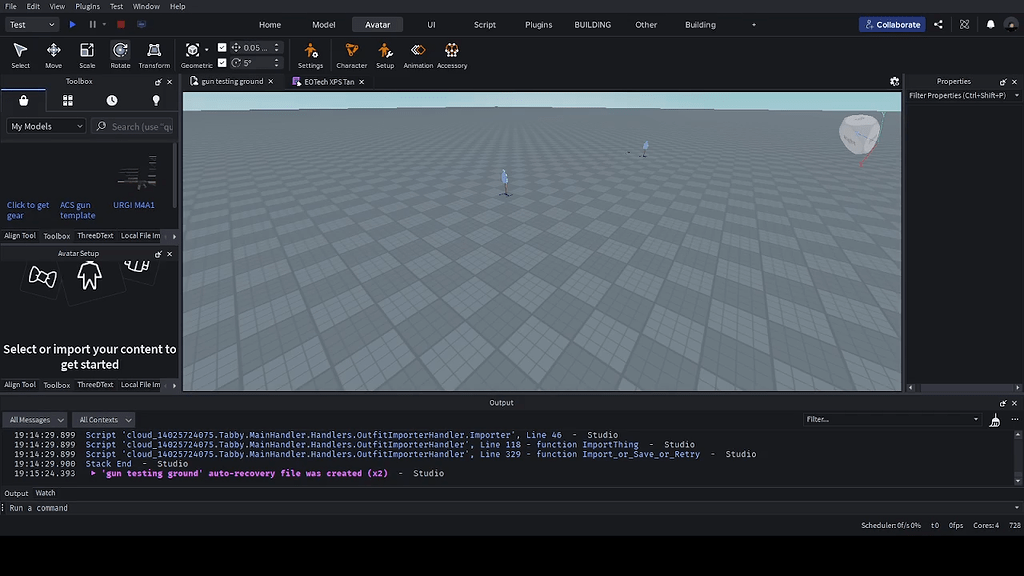Open the URGI M4A1 model link
The width and height of the screenshot is (1024, 576).
pyautogui.click(x=134, y=205)
